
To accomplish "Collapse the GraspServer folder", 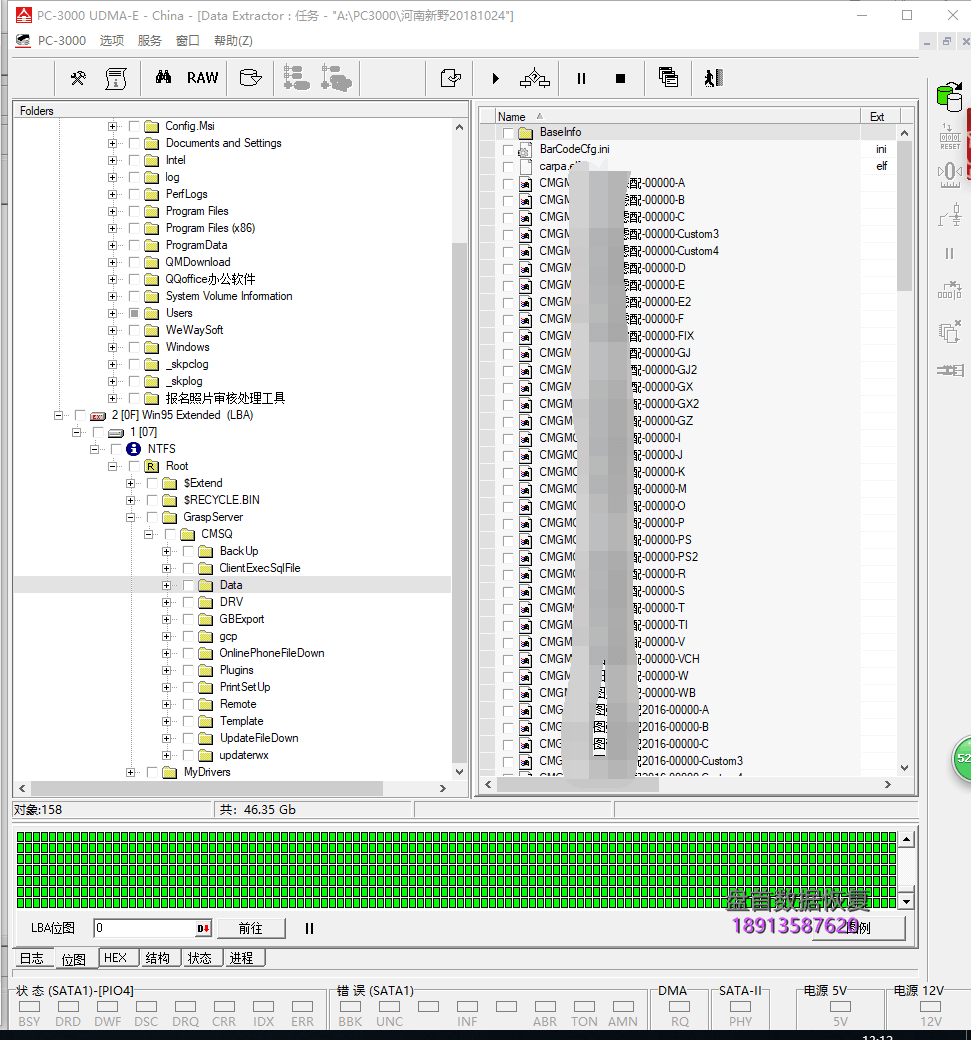I will coord(131,517).
